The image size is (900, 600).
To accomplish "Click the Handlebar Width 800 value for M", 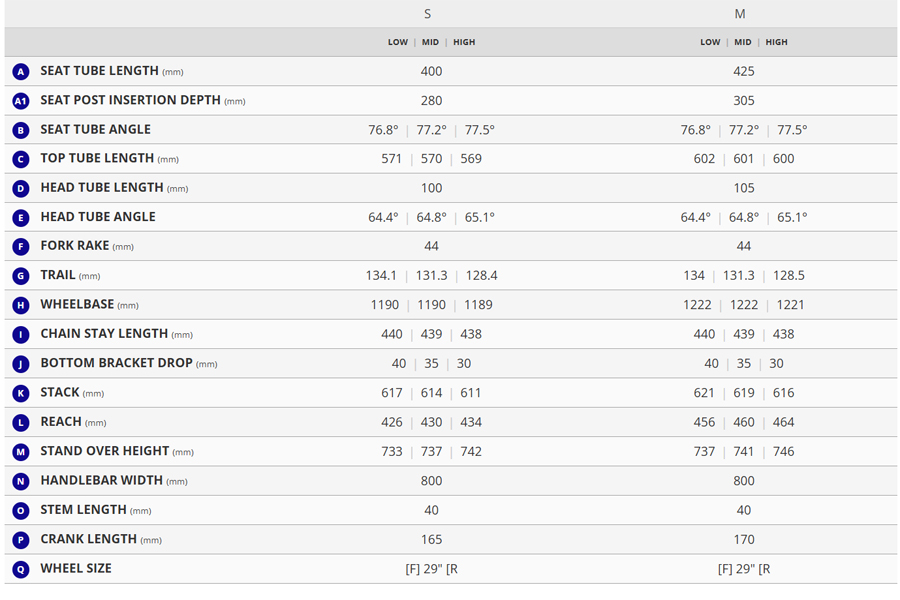I will 743,481.
